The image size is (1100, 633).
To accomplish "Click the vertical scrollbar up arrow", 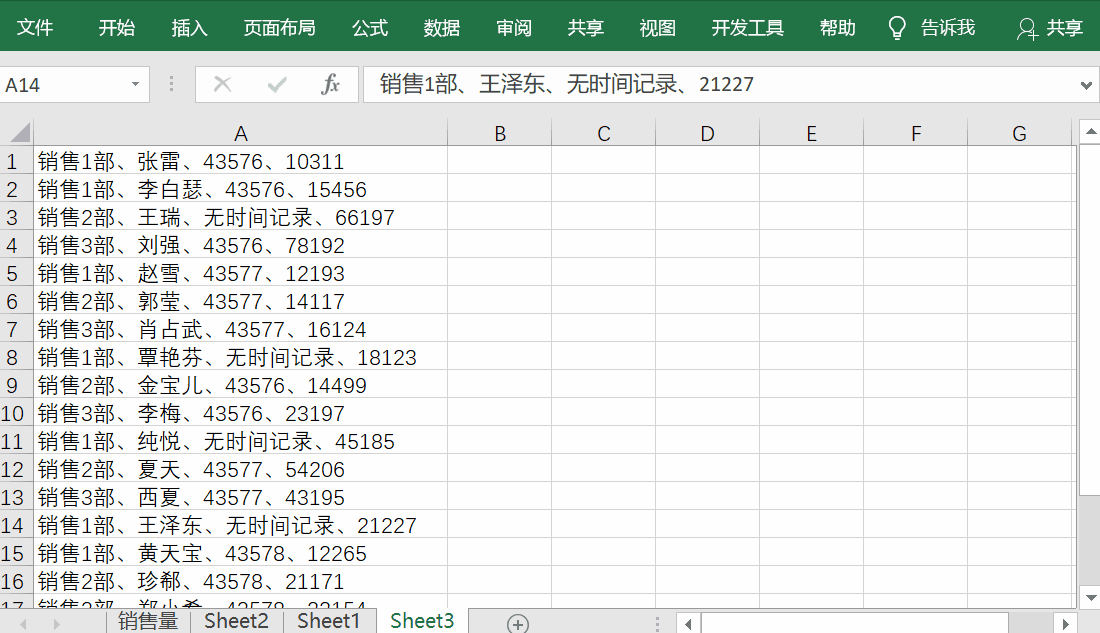I will pyautogui.click(x=1091, y=132).
